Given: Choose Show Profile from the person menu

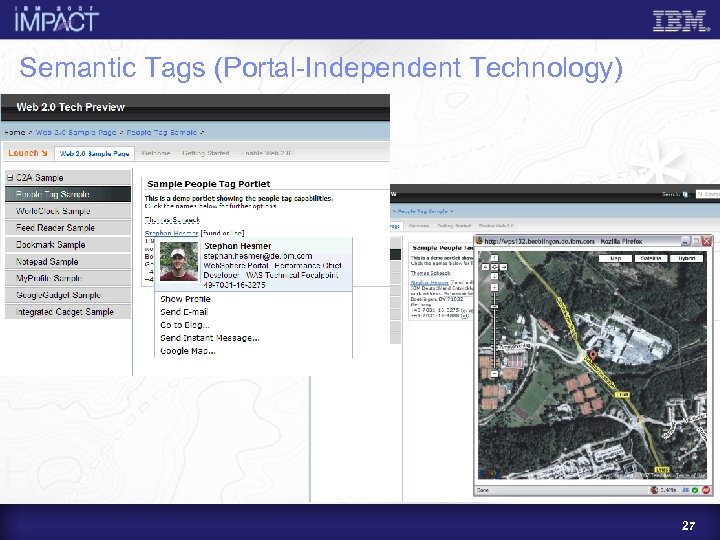Looking at the screenshot, I should [185, 299].
